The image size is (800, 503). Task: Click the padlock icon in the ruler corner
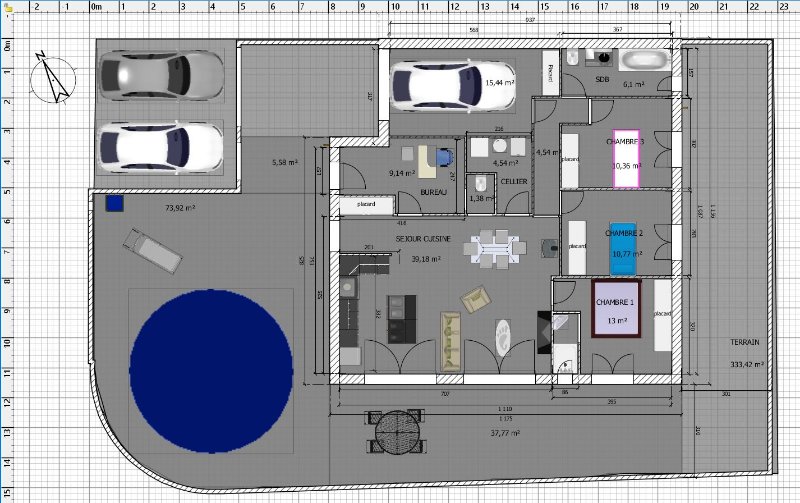(x=6, y=6)
